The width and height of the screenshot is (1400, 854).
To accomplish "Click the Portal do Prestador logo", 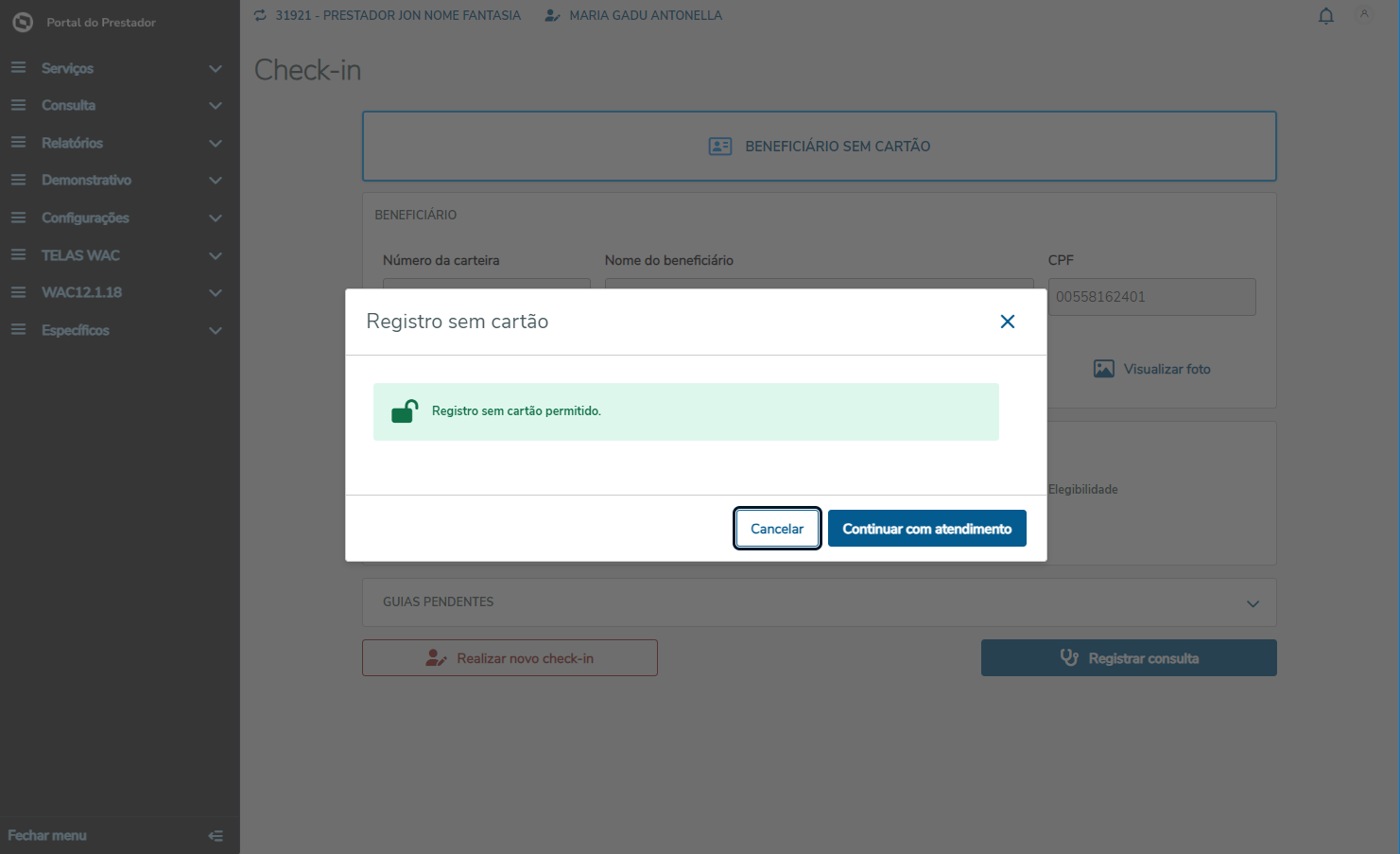I will tap(23, 22).
